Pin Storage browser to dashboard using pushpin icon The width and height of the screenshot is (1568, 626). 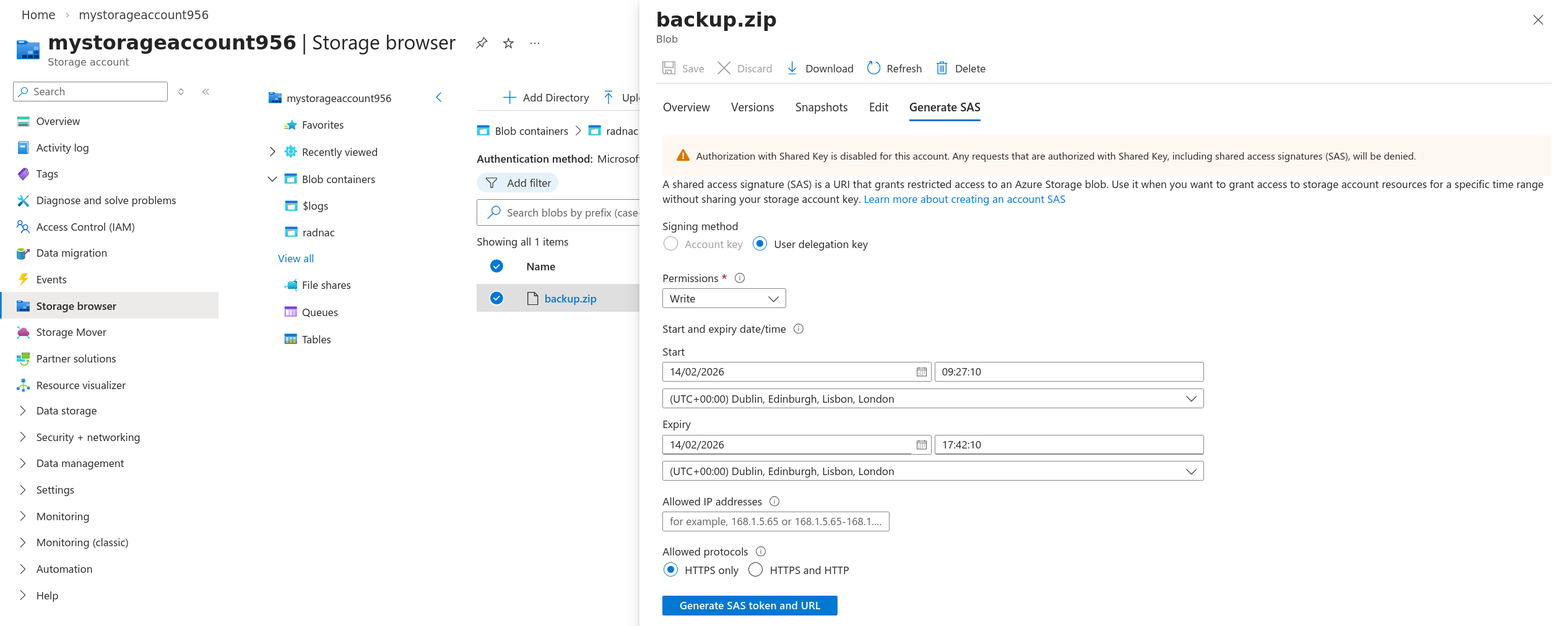(482, 43)
